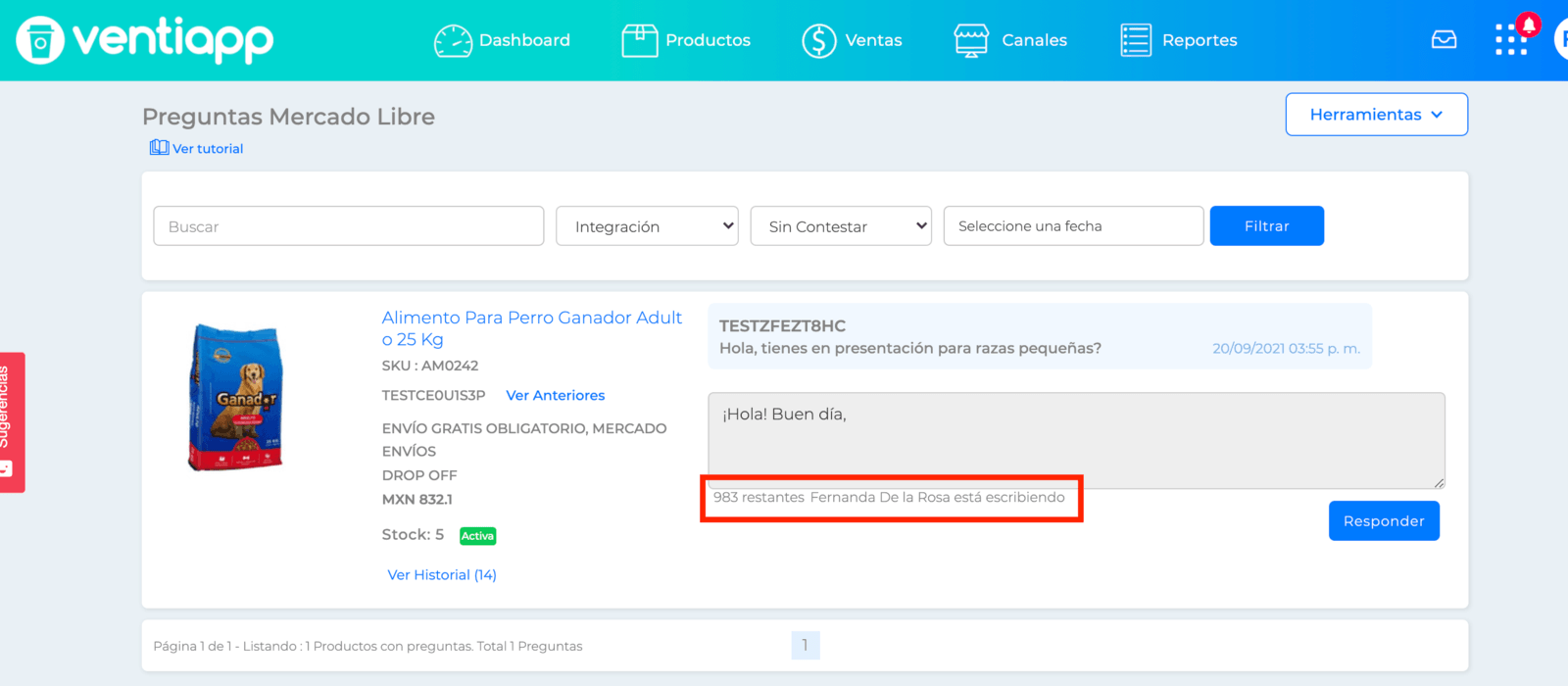The width and height of the screenshot is (1568, 686).
Task: Click inside the answer text area
Action: click(1076, 441)
